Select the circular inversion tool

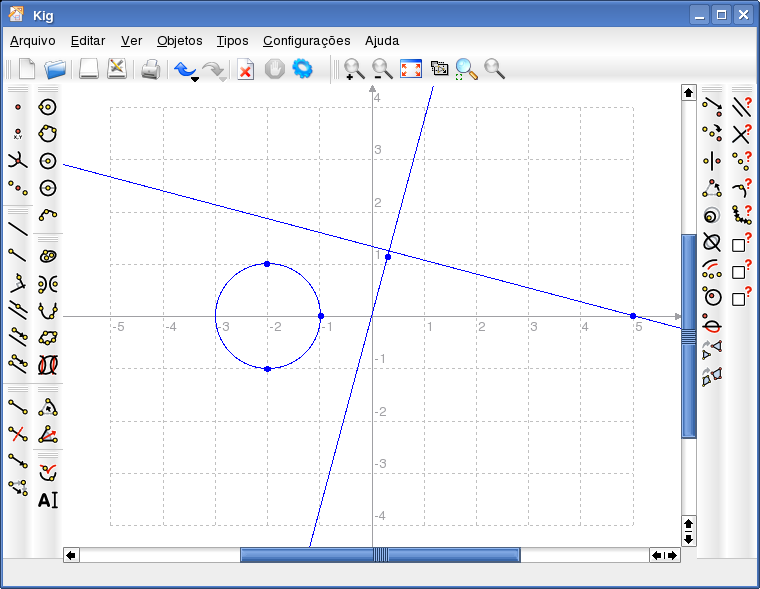tap(712, 297)
